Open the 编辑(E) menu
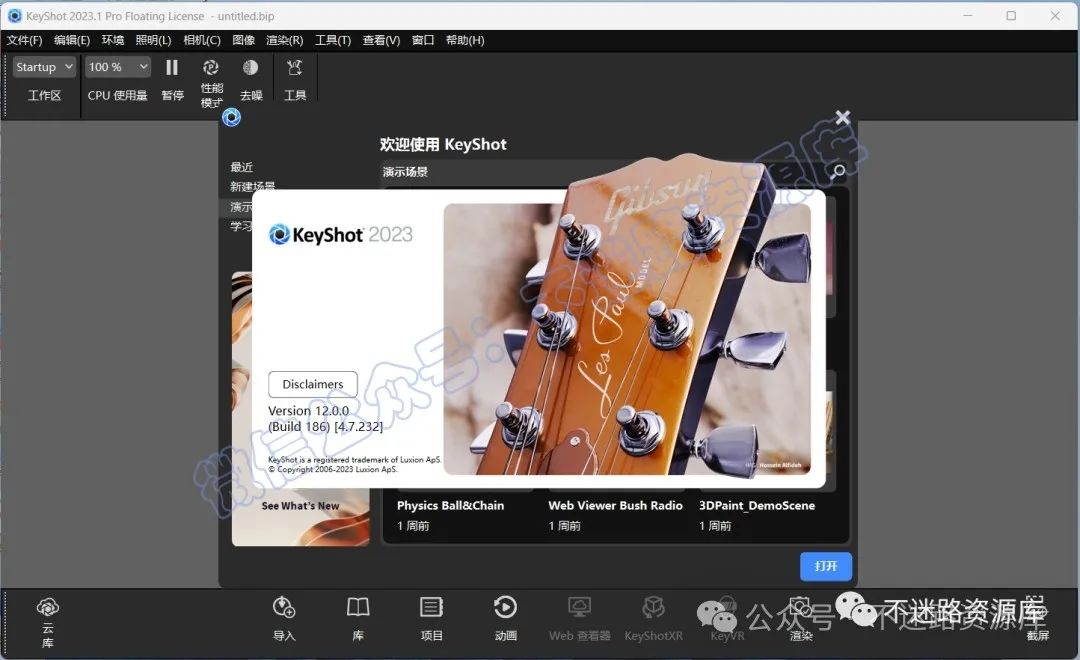1080x660 pixels. point(72,40)
